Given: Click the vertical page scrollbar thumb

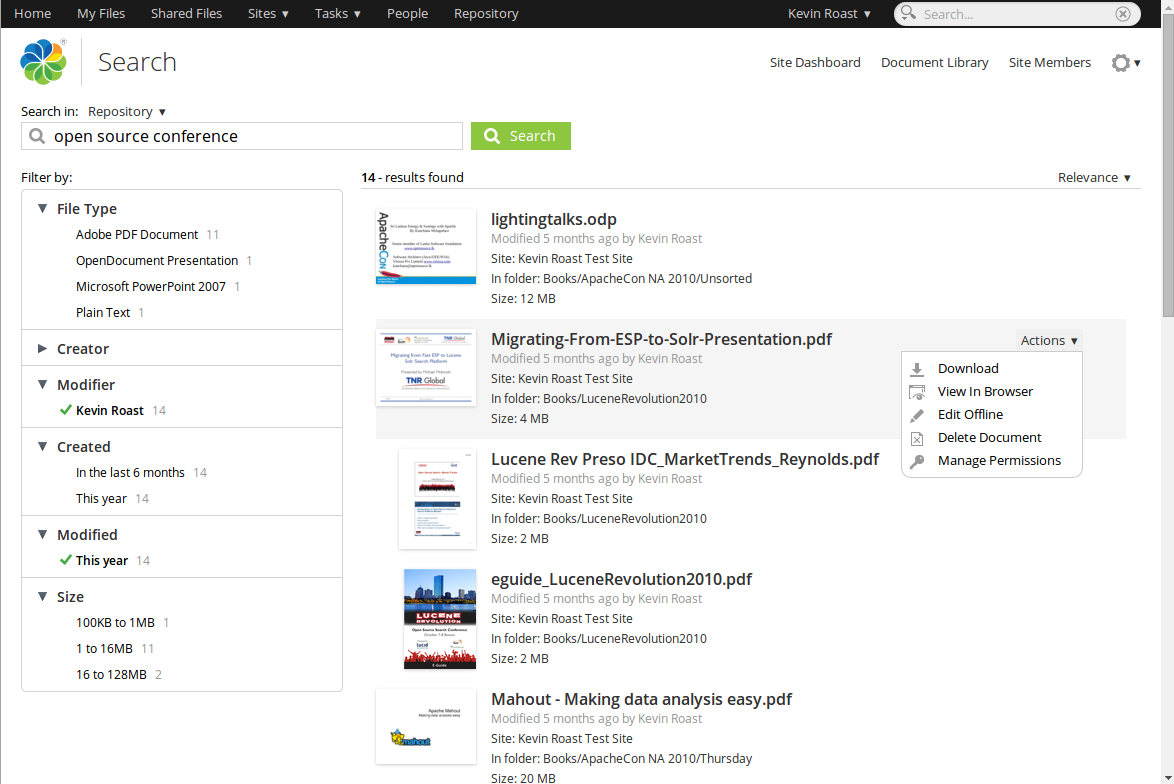Looking at the screenshot, I should pyautogui.click(x=1167, y=165).
